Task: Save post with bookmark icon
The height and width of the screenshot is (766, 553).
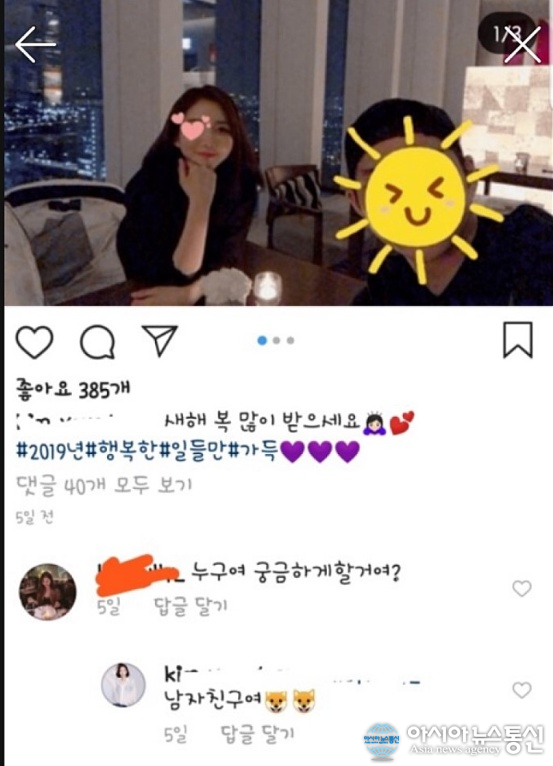Action: (518, 340)
